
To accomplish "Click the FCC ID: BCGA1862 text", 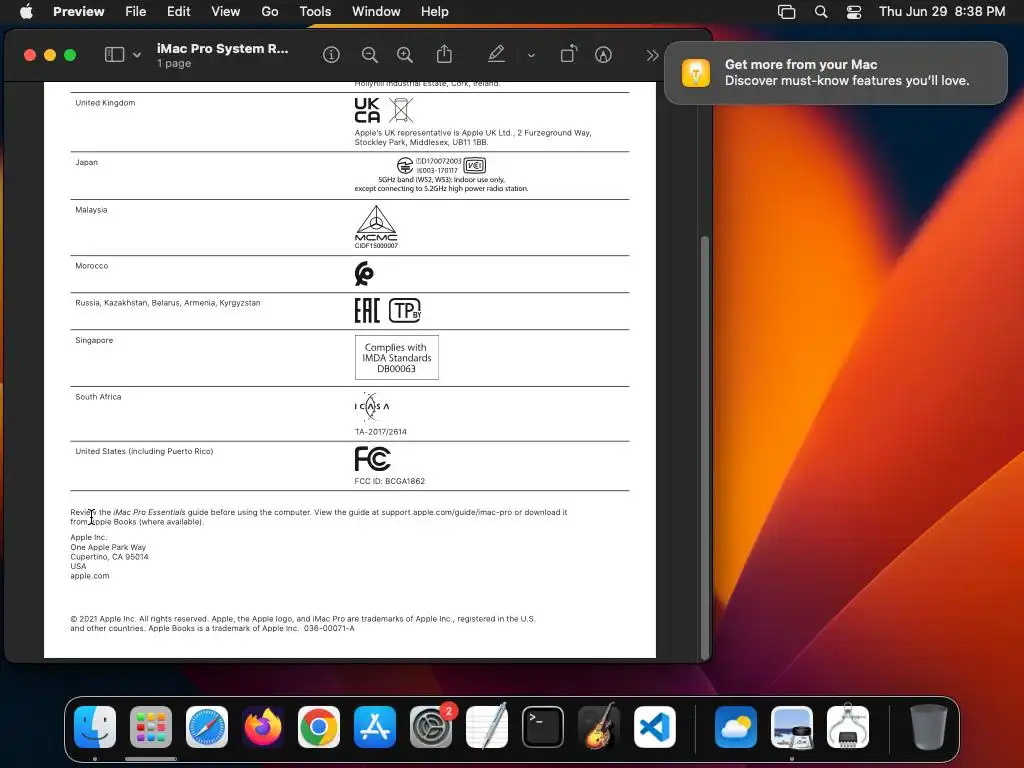I will tap(390, 481).
